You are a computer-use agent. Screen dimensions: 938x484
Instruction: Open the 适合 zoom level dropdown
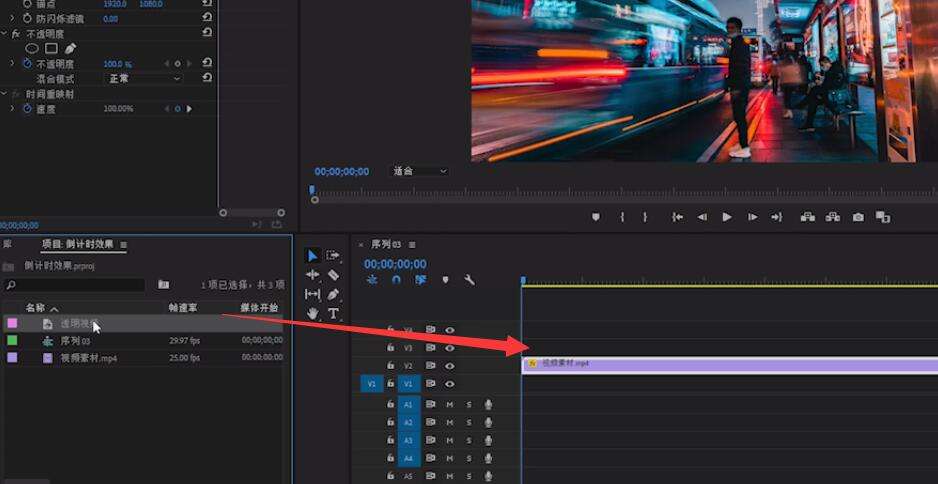pos(419,171)
